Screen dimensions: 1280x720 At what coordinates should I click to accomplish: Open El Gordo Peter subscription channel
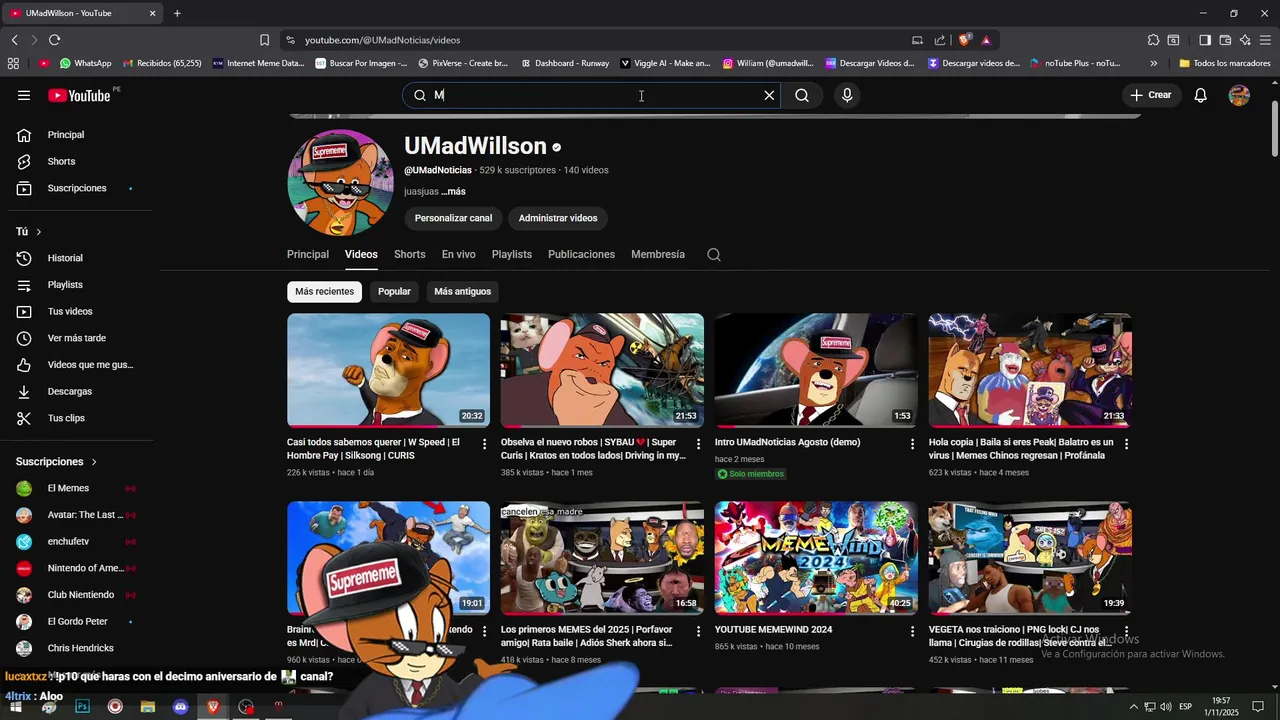pos(80,621)
